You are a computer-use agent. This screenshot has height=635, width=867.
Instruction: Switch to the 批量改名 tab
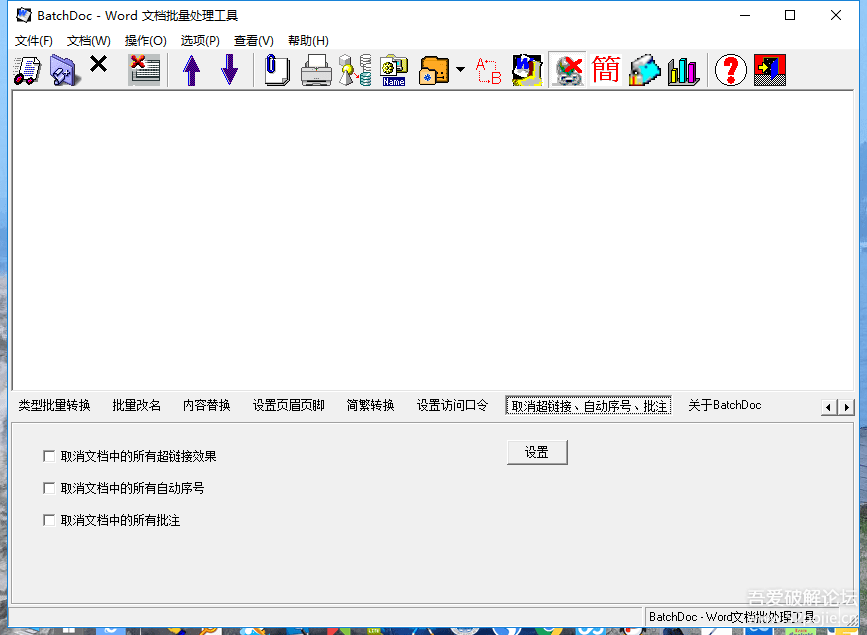click(x=137, y=405)
